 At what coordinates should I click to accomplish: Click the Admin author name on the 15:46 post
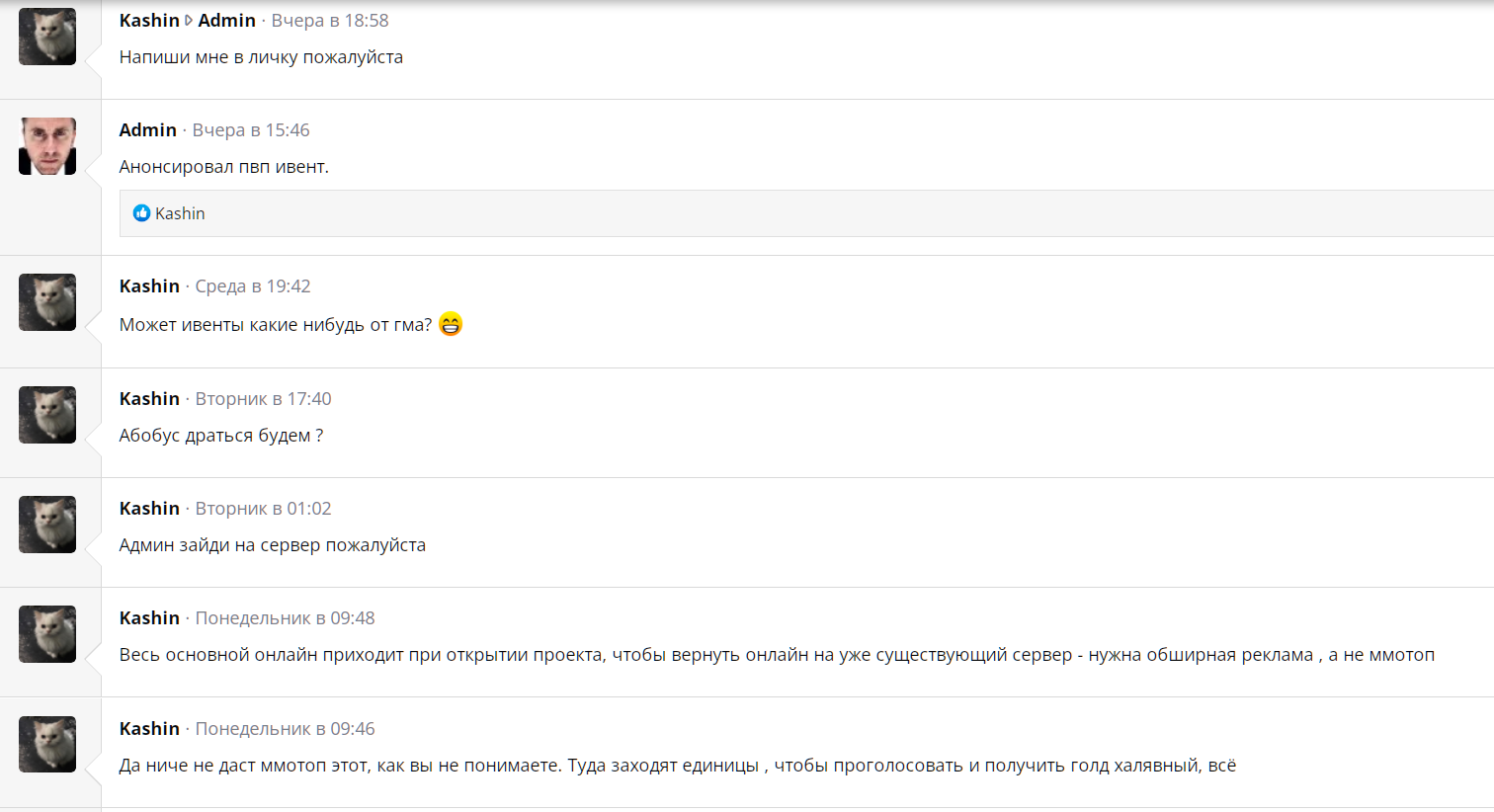click(147, 130)
